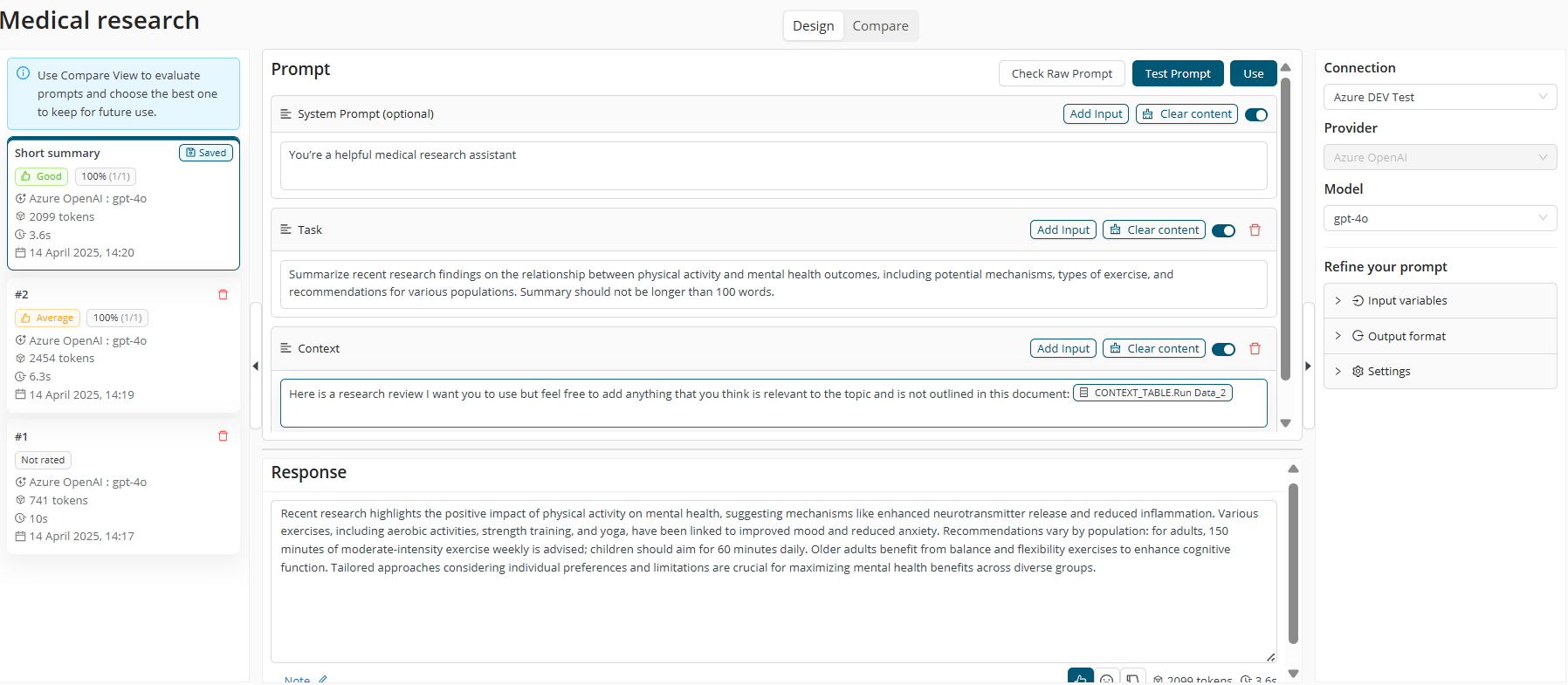Turn off the Task section toggle

1223,230
